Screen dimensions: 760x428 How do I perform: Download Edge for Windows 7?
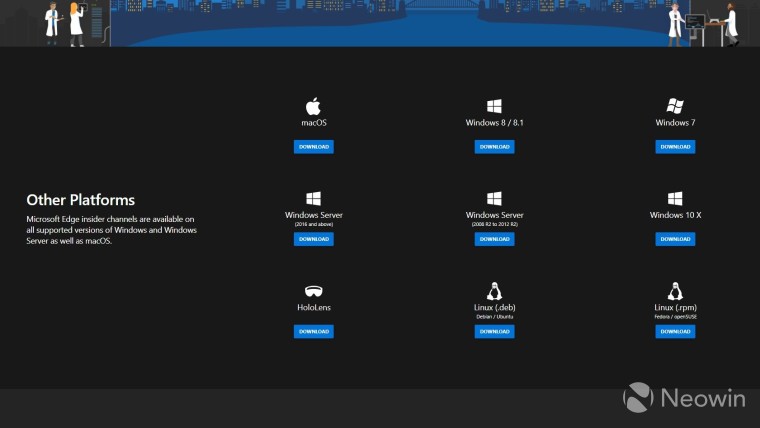click(x=675, y=147)
